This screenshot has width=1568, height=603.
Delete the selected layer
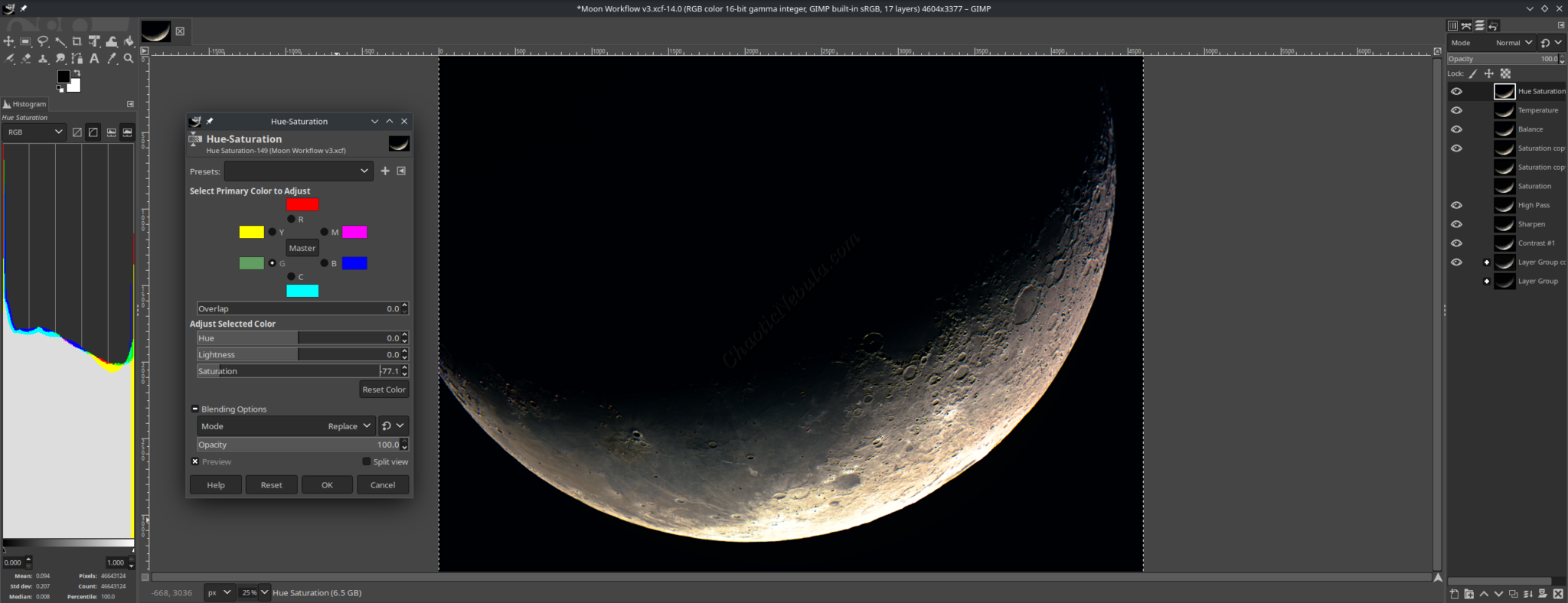1558,594
